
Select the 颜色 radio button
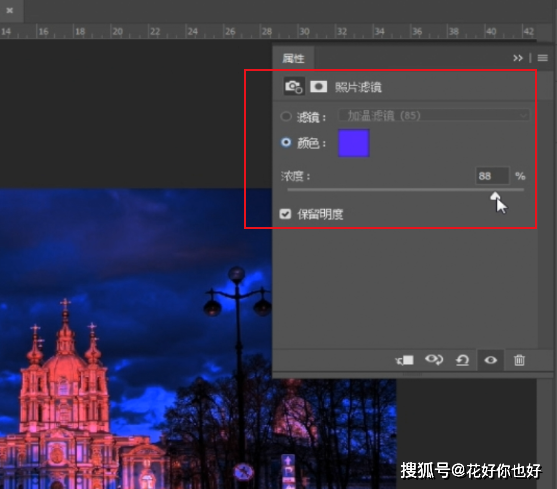coord(286,142)
